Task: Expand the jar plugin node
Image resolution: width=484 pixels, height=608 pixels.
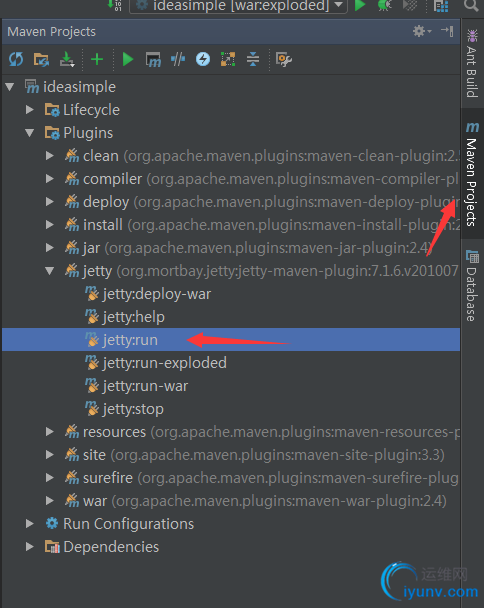Action: [x=50, y=248]
